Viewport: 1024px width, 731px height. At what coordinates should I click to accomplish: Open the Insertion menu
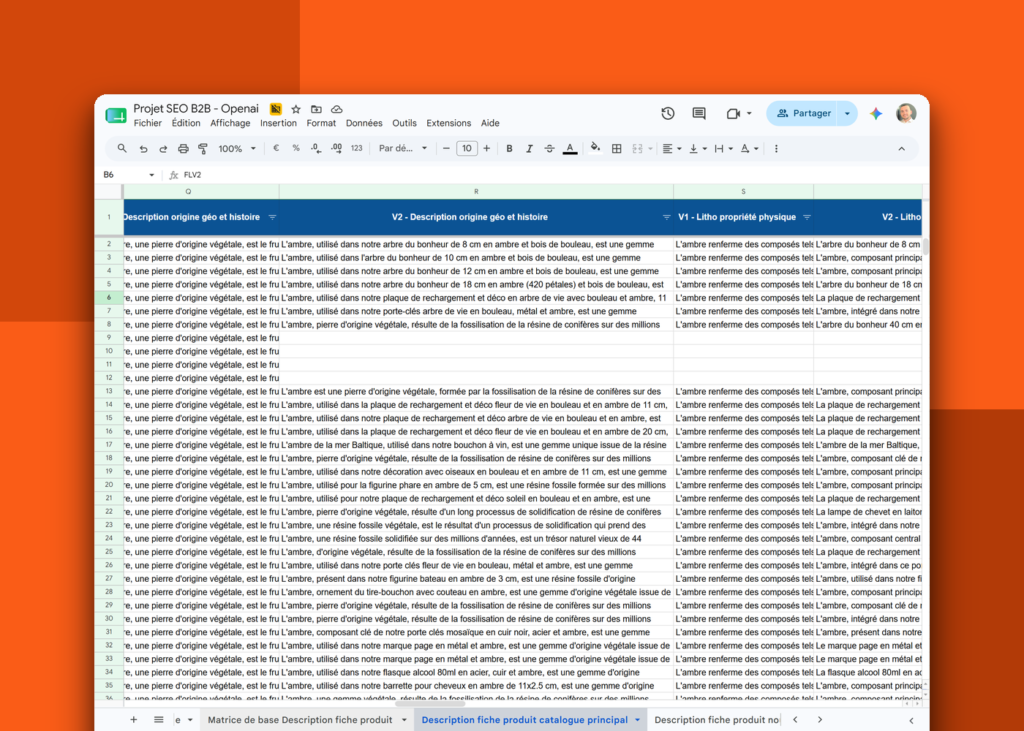[278, 123]
